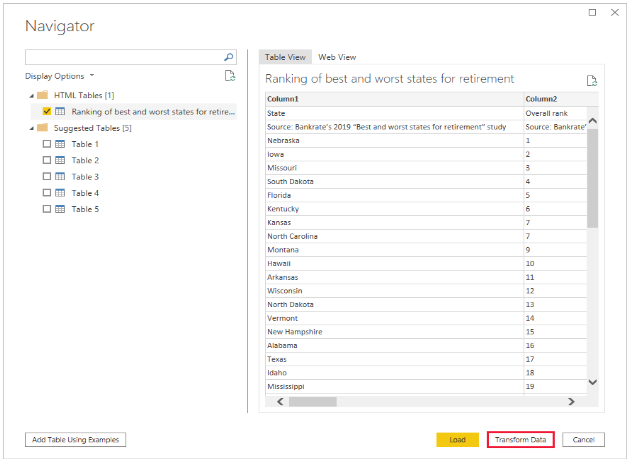Screen dimensions: 631x466
Task: Click the HTML Tables folder icon
Action: tap(42, 95)
